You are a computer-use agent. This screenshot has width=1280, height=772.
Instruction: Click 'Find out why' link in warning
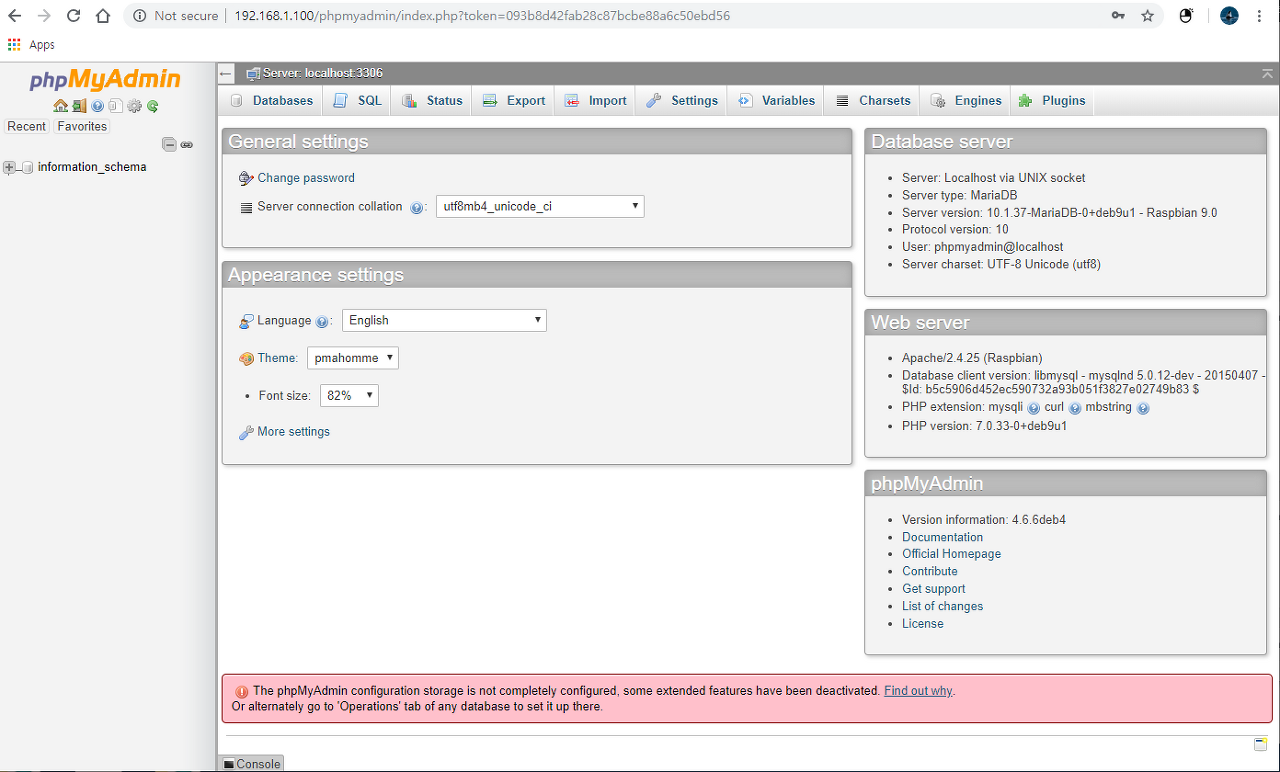(918, 691)
